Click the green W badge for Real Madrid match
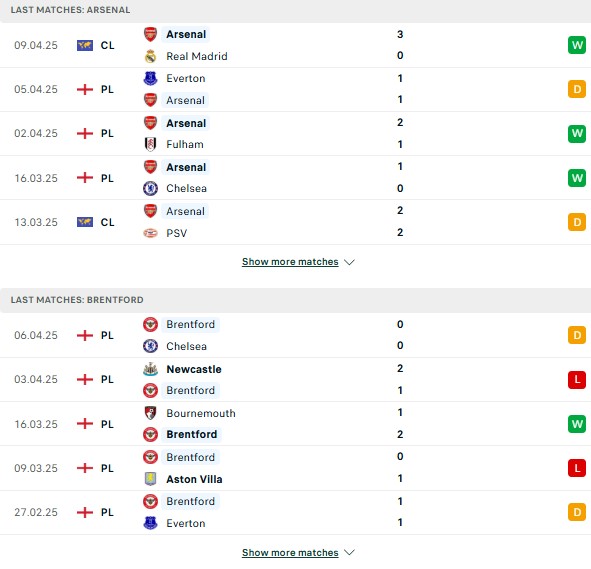Image resolution: width=591 pixels, height=569 pixels. click(577, 45)
